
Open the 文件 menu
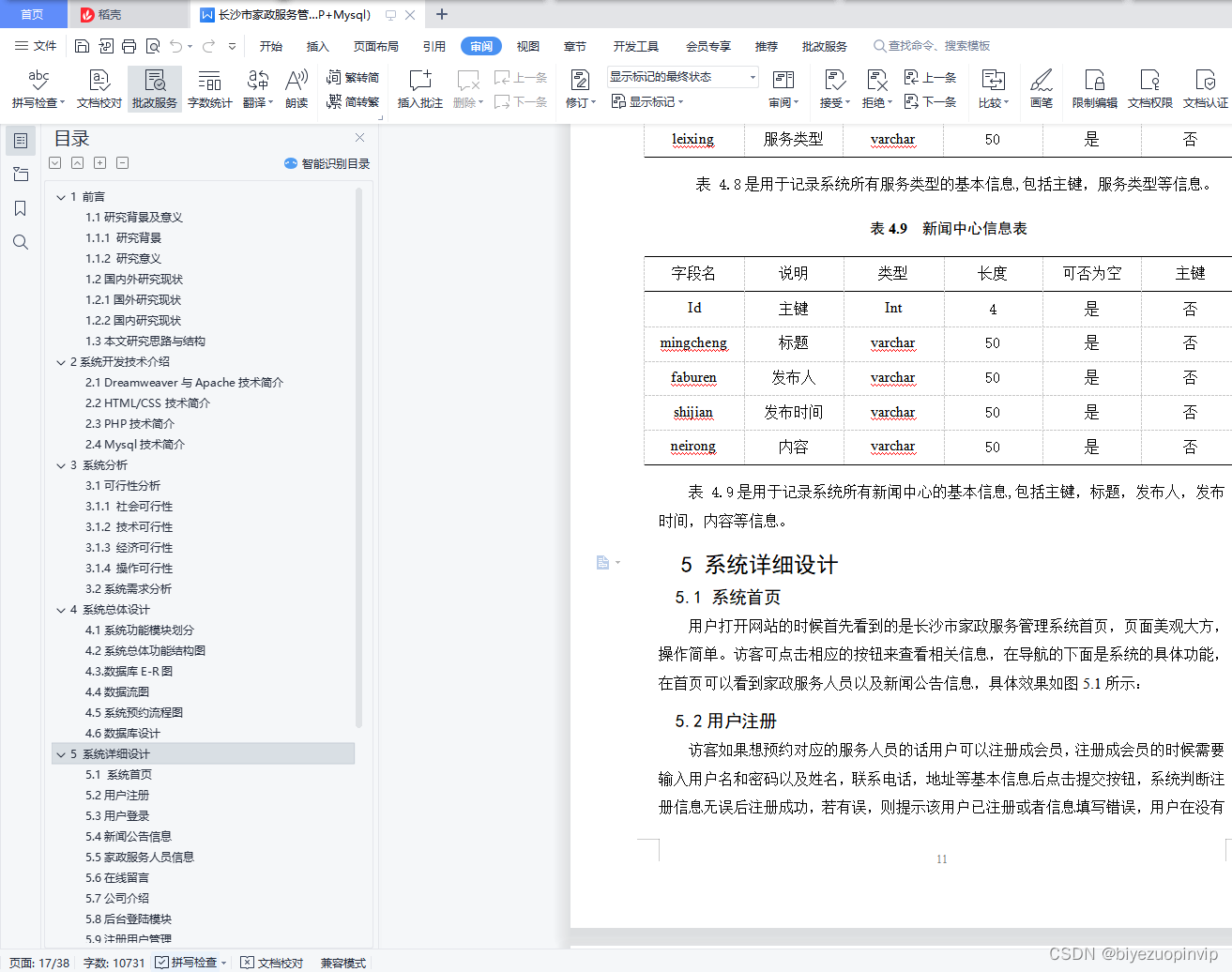pyautogui.click(x=36, y=46)
